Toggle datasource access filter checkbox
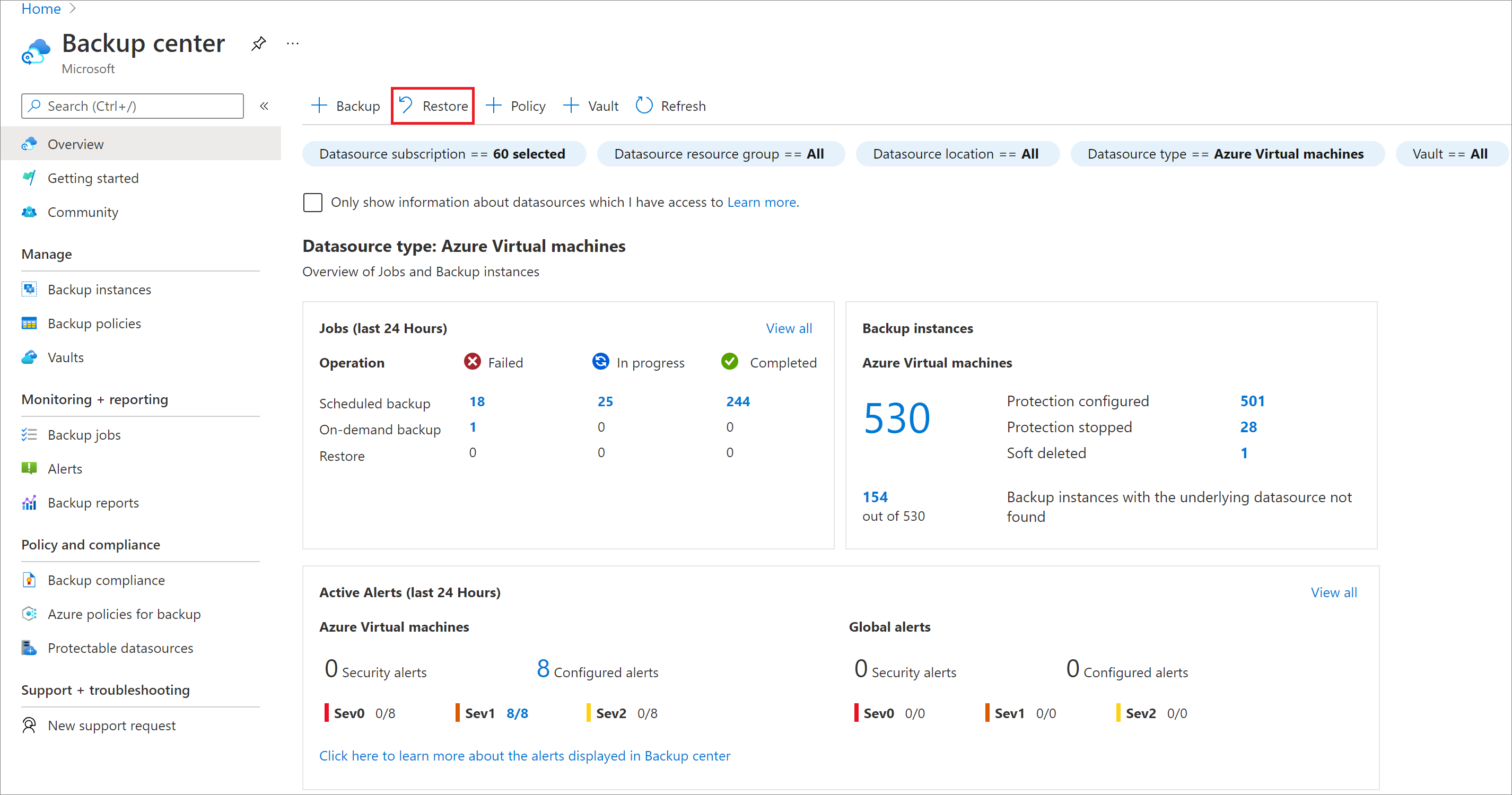Image resolution: width=1512 pixels, height=795 pixels. click(x=313, y=203)
